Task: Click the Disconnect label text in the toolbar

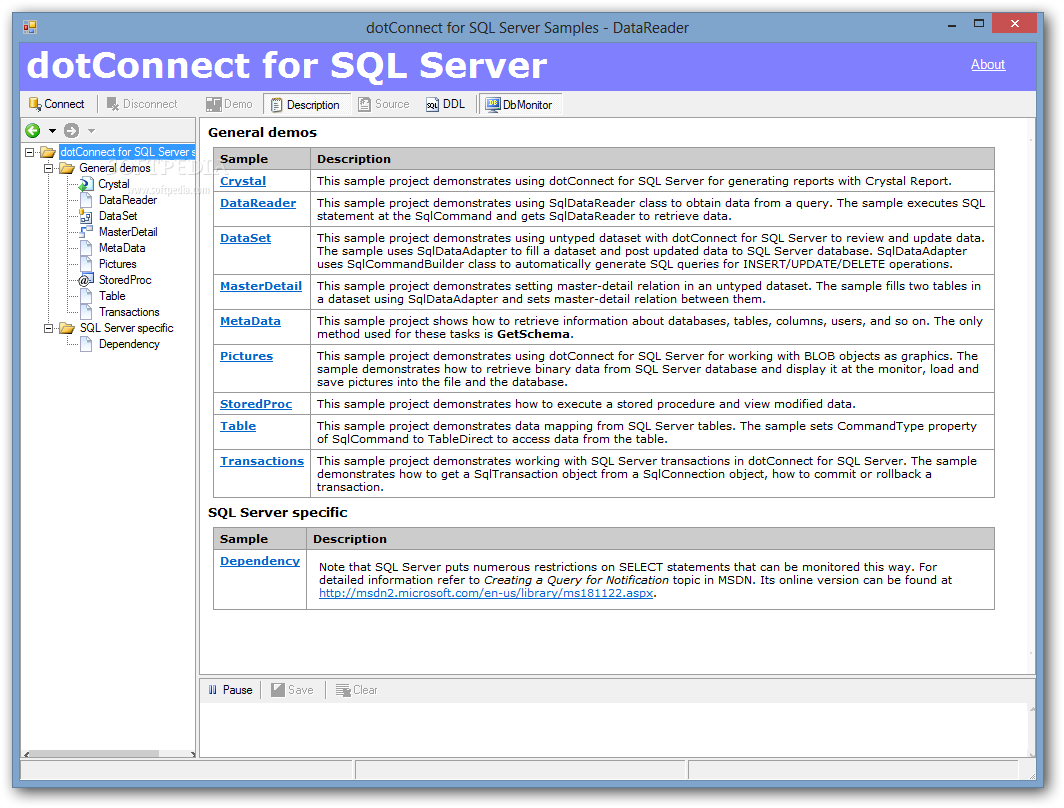Action: [150, 104]
